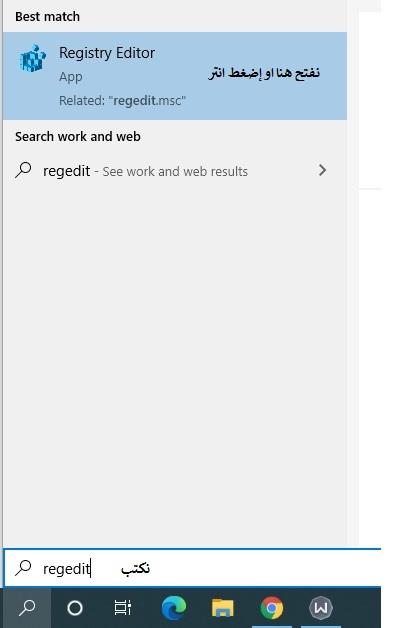The image size is (394, 628).
Task: Select the Registry Editor best match title
Action: tap(107, 53)
